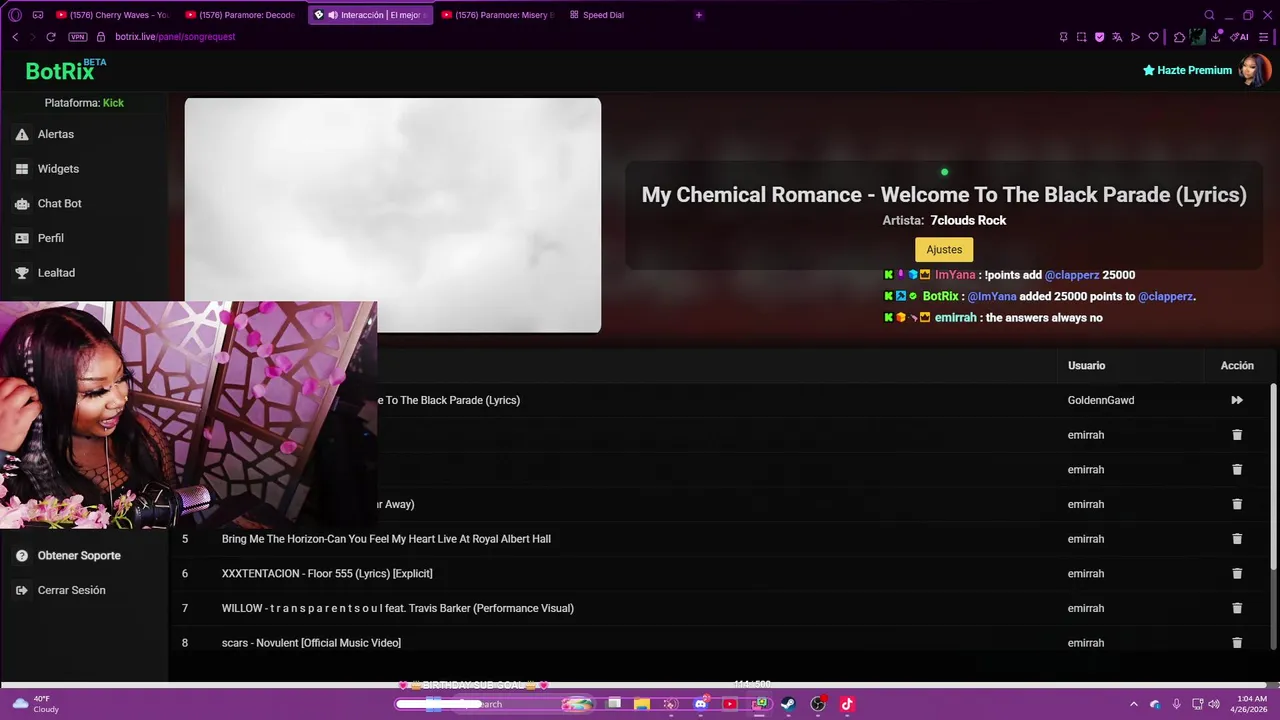The width and height of the screenshot is (1280, 720).
Task: Switch to the Cherry Waves YouTube tab
Action: 112,15
